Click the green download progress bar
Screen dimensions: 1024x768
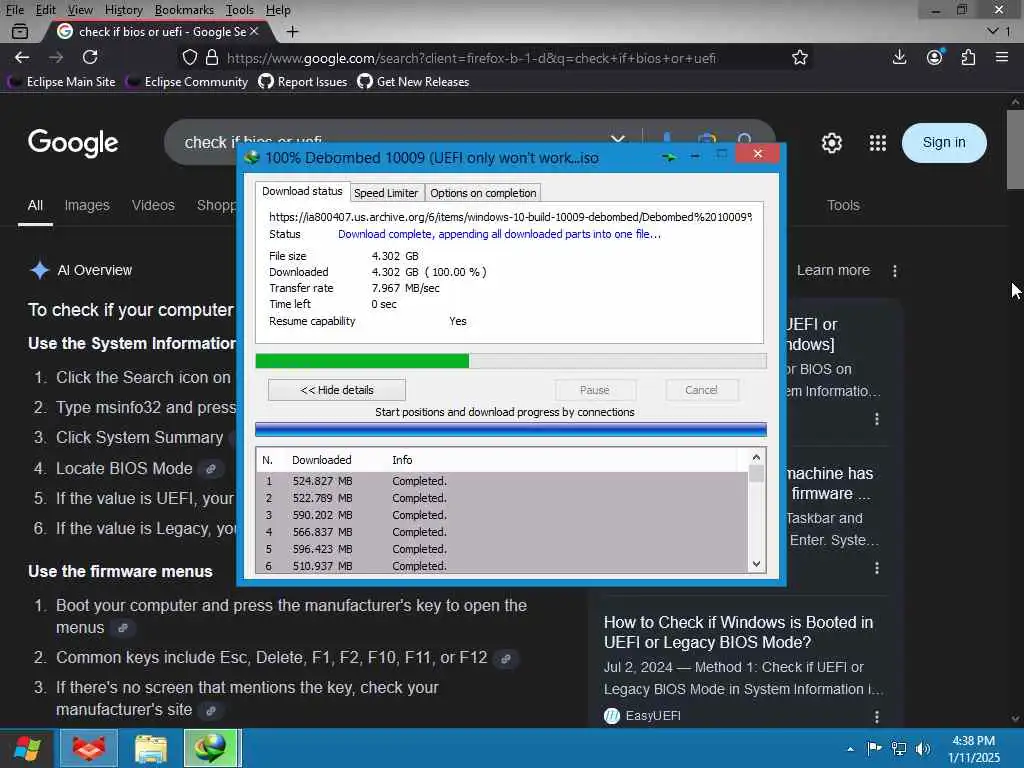pyautogui.click(x=362, y=360)
